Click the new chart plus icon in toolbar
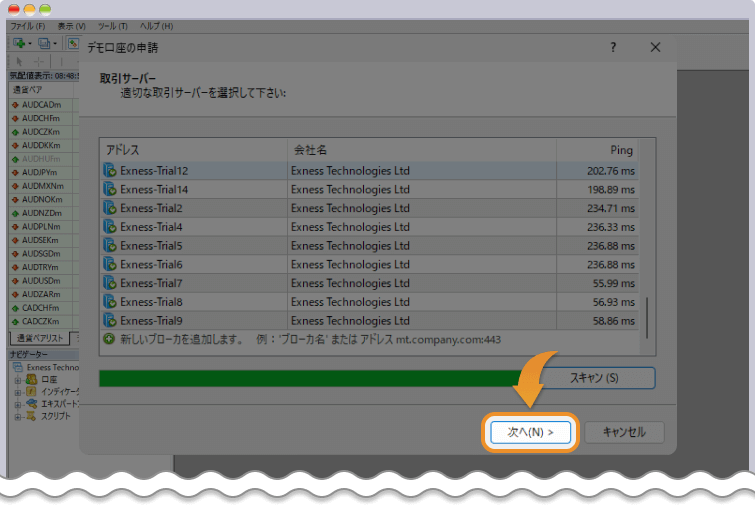 tap(18, 43)
